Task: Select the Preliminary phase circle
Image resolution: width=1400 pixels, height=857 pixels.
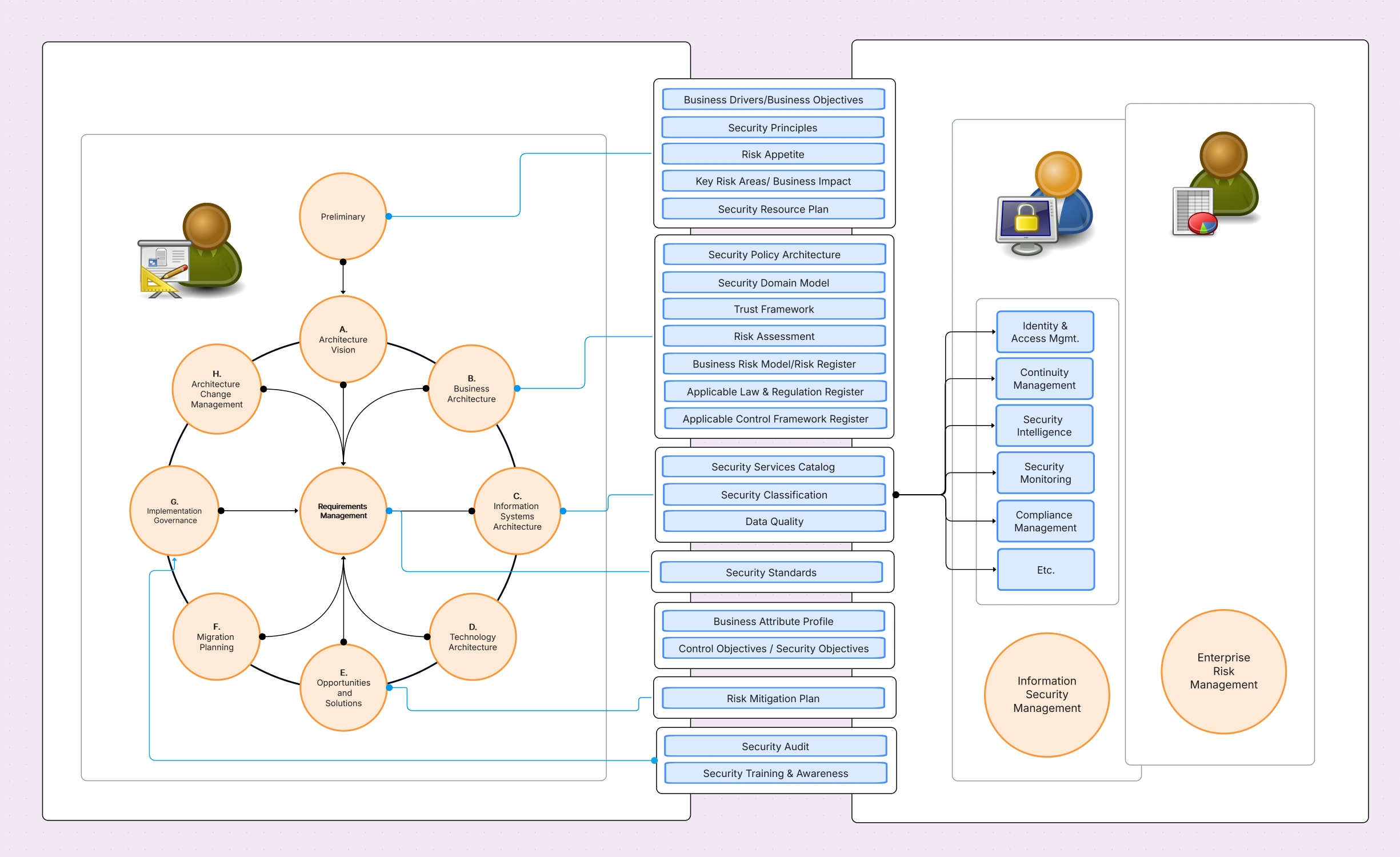Action: tap(343, 217)
